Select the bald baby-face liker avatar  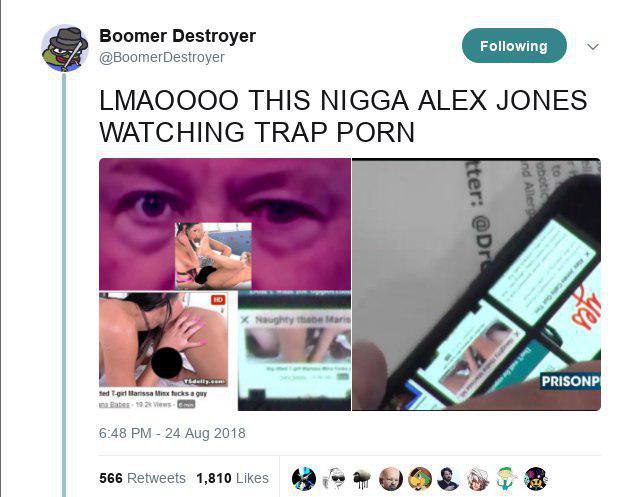pyautogui.click(x=391, y=478)
